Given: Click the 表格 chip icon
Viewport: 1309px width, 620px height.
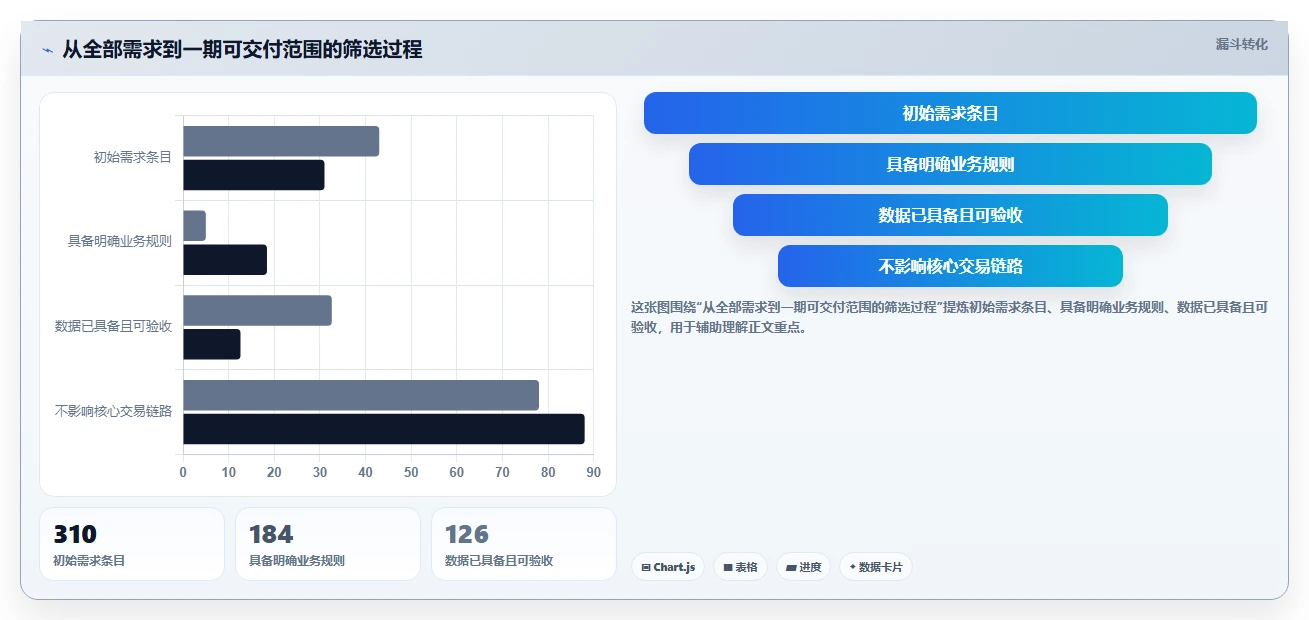Looking at the screenshot, I should click(728, 568).
